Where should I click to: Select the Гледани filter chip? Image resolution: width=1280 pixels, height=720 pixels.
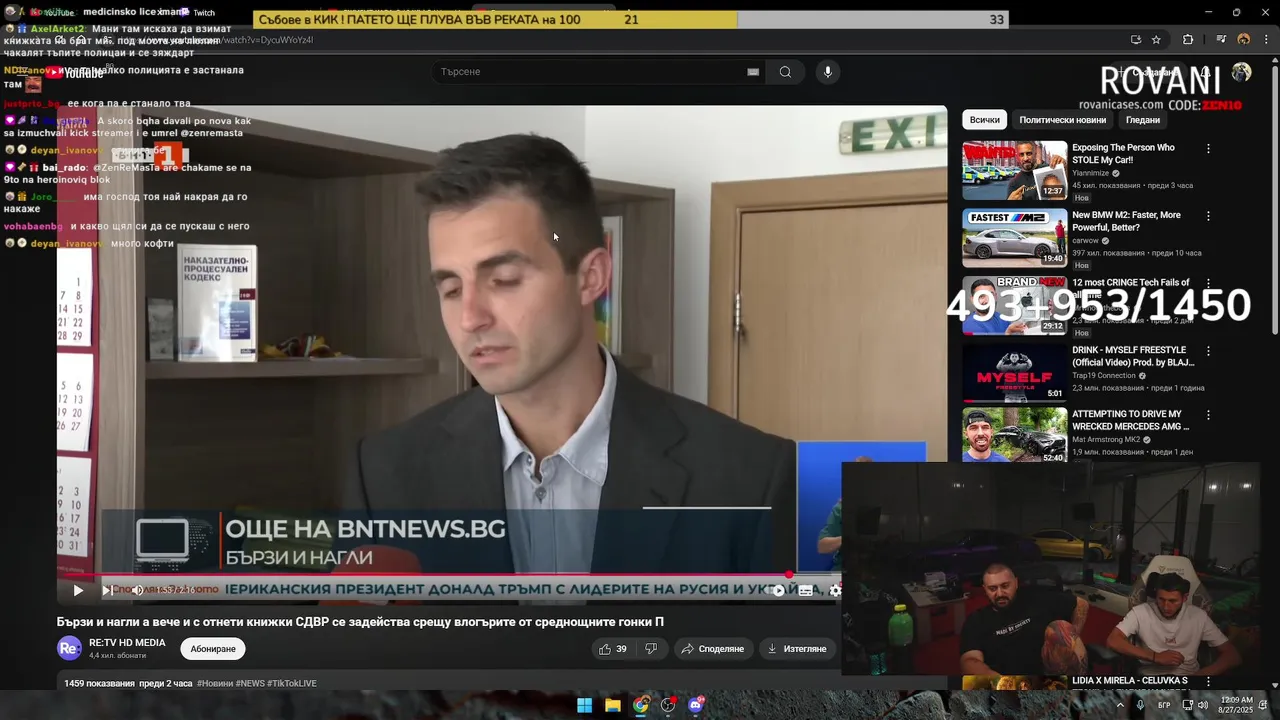[x=1143, y=120]
